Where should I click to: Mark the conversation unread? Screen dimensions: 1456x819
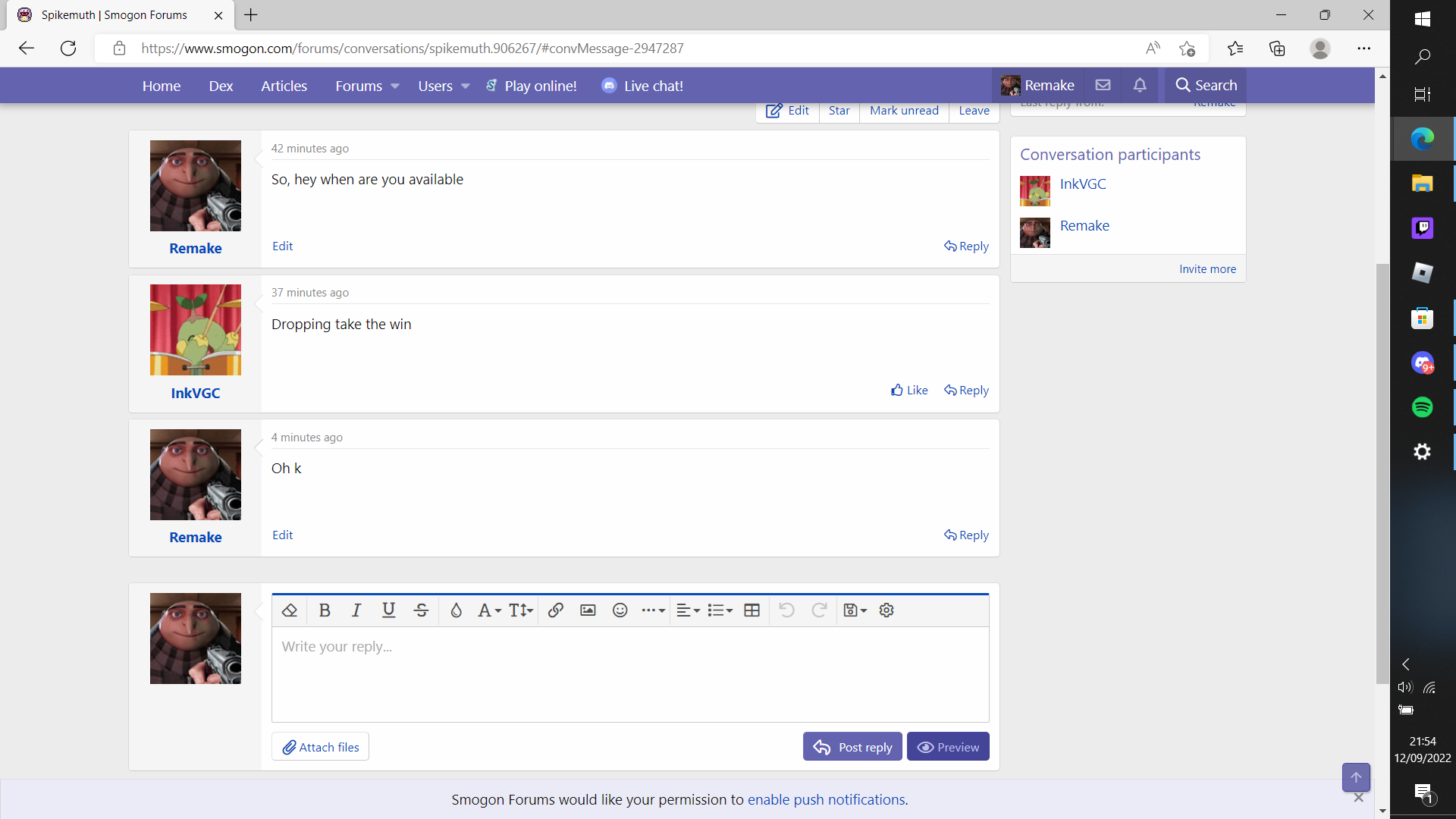(x=904, y=111)
